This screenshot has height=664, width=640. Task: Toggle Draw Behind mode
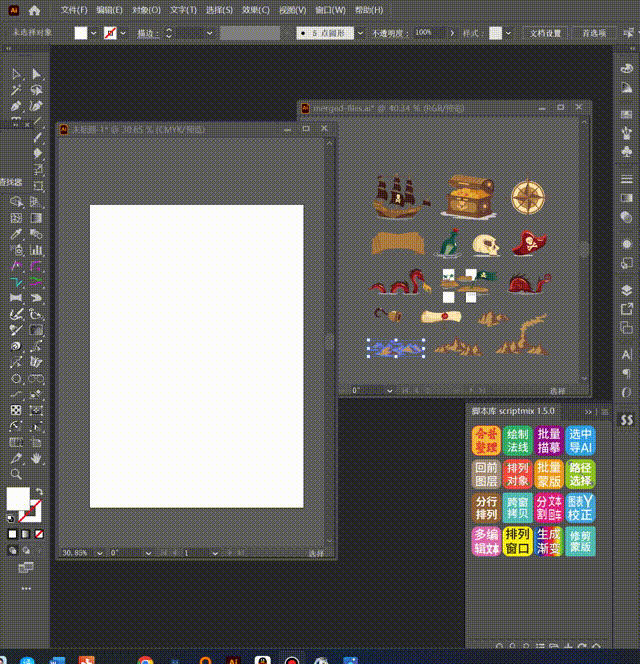coord(26,551)
